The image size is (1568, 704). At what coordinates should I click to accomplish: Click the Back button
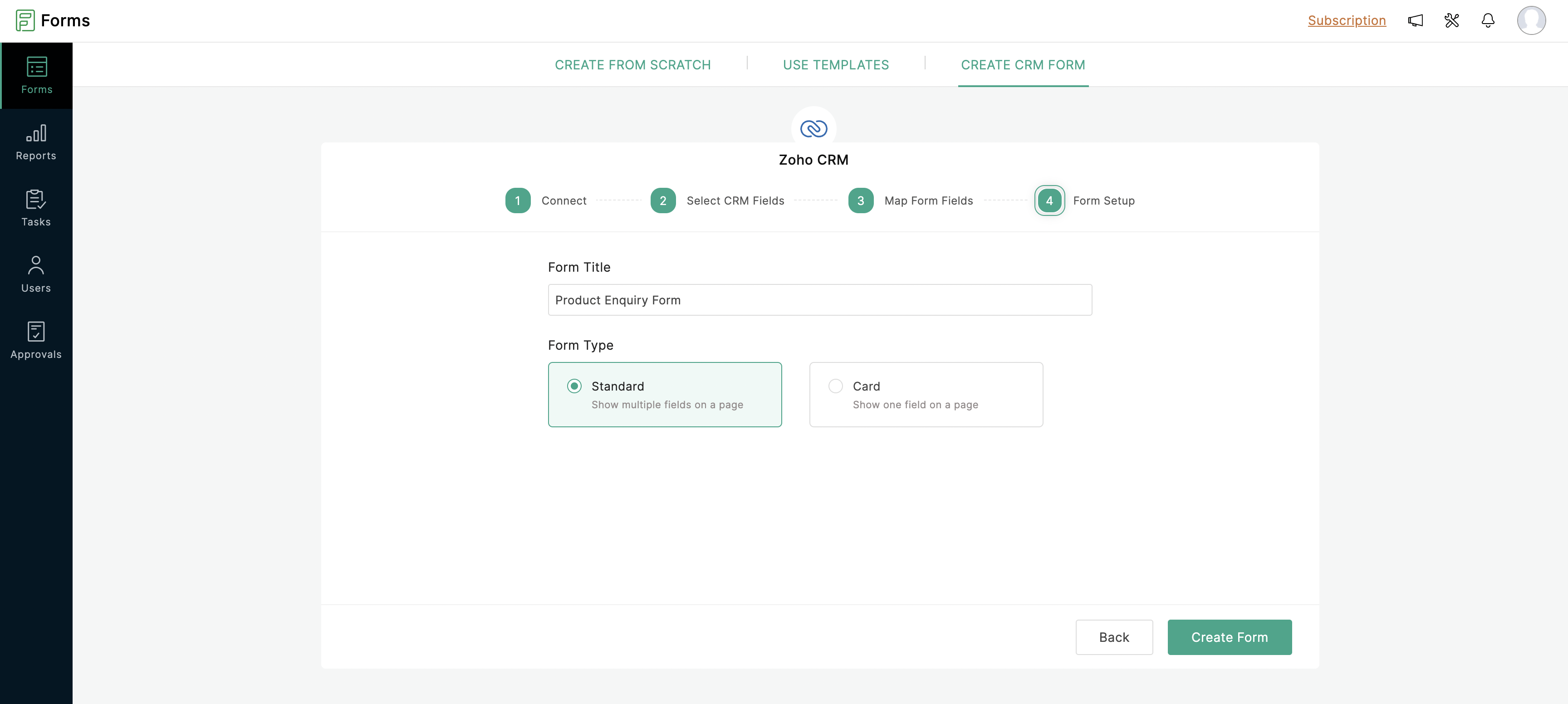(1113, 637)
